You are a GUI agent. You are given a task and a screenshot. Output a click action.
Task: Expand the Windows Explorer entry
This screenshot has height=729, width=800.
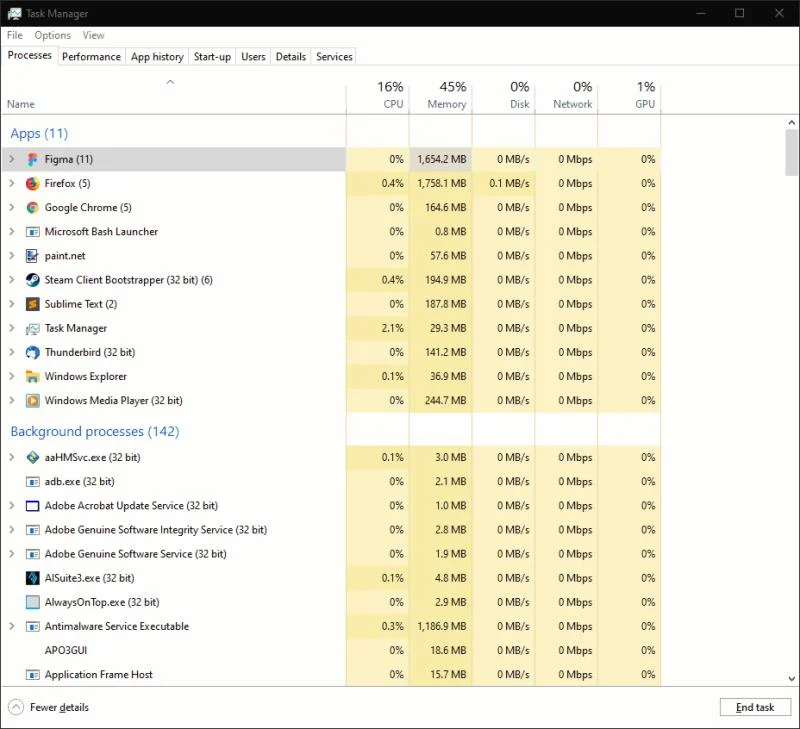(x=12, y=376)
